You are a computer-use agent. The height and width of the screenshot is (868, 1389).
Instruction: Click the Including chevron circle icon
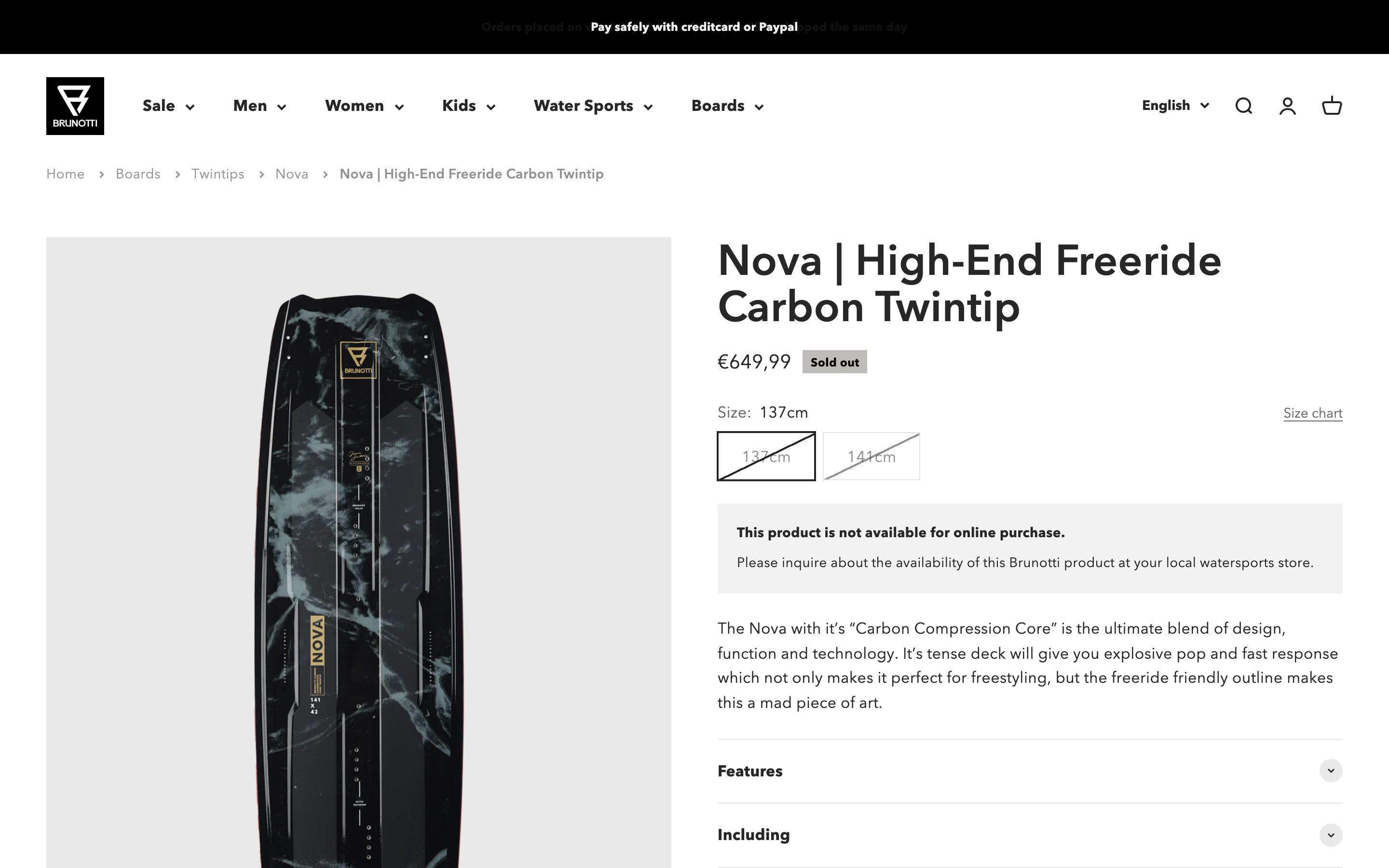pos(1331,835)
